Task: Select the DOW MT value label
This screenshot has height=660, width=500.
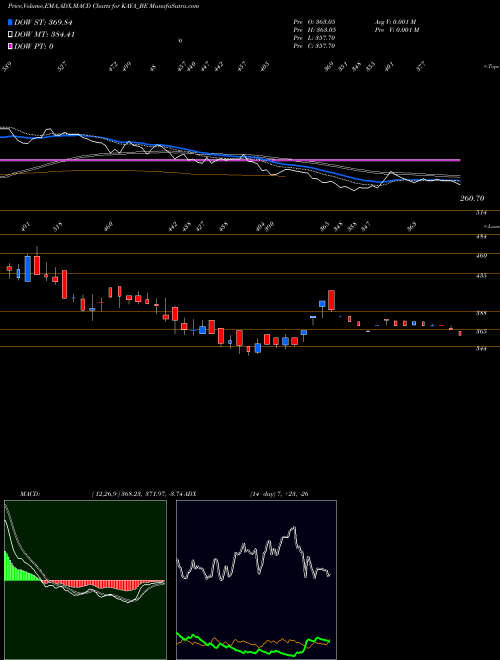Action: pyautogui.click(x=45, y=35)
